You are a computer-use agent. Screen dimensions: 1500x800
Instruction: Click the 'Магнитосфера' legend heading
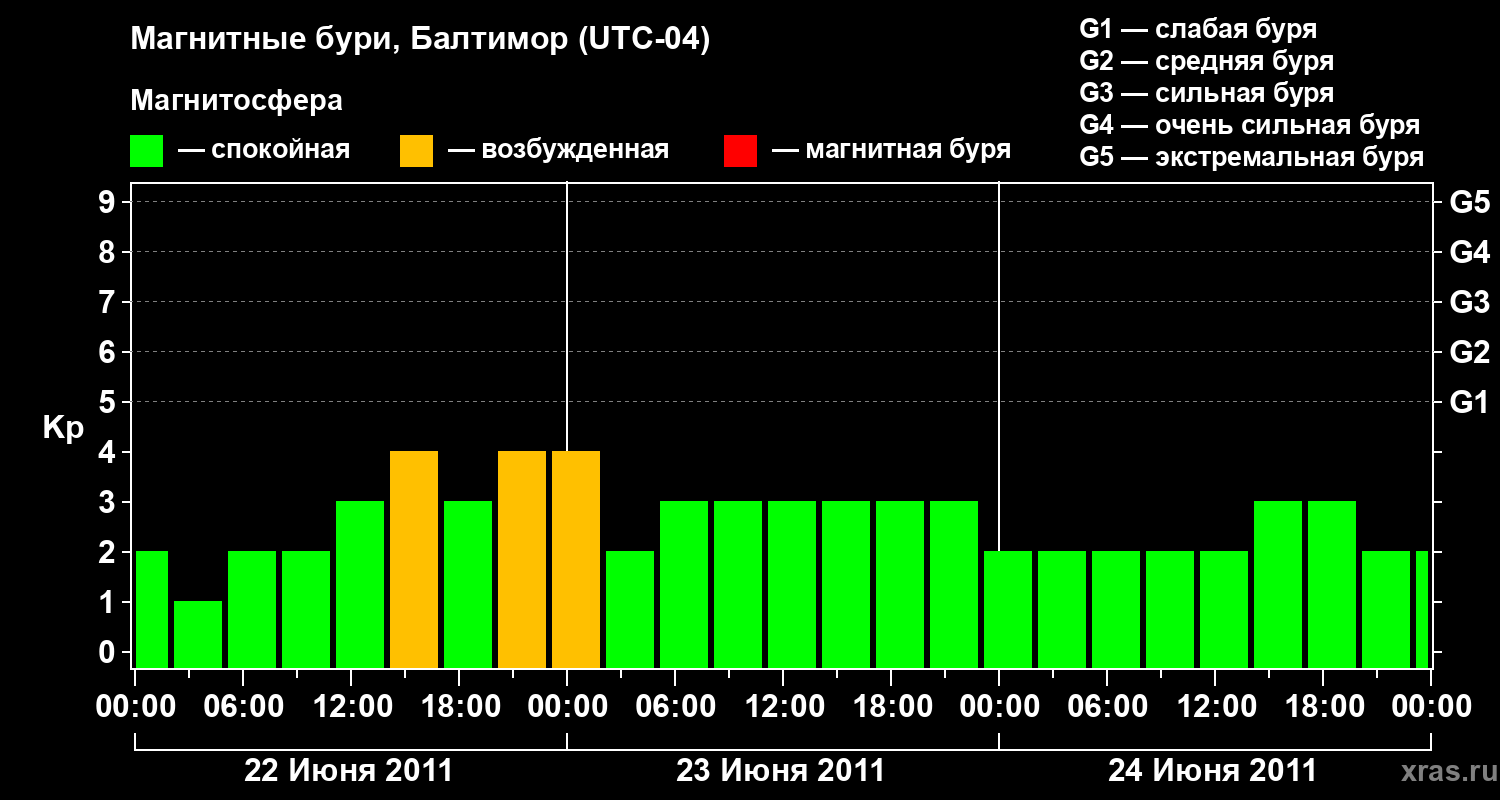tap(237, 101)
